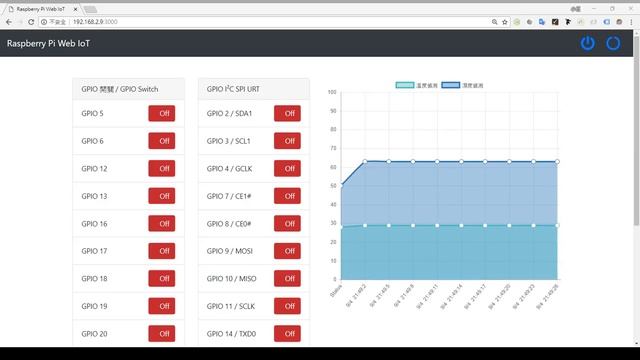The height and width of the screenshot is (360, 640).
Task: Toggle GPIO 20 Off switch
Action: click(x=162, y=333)
